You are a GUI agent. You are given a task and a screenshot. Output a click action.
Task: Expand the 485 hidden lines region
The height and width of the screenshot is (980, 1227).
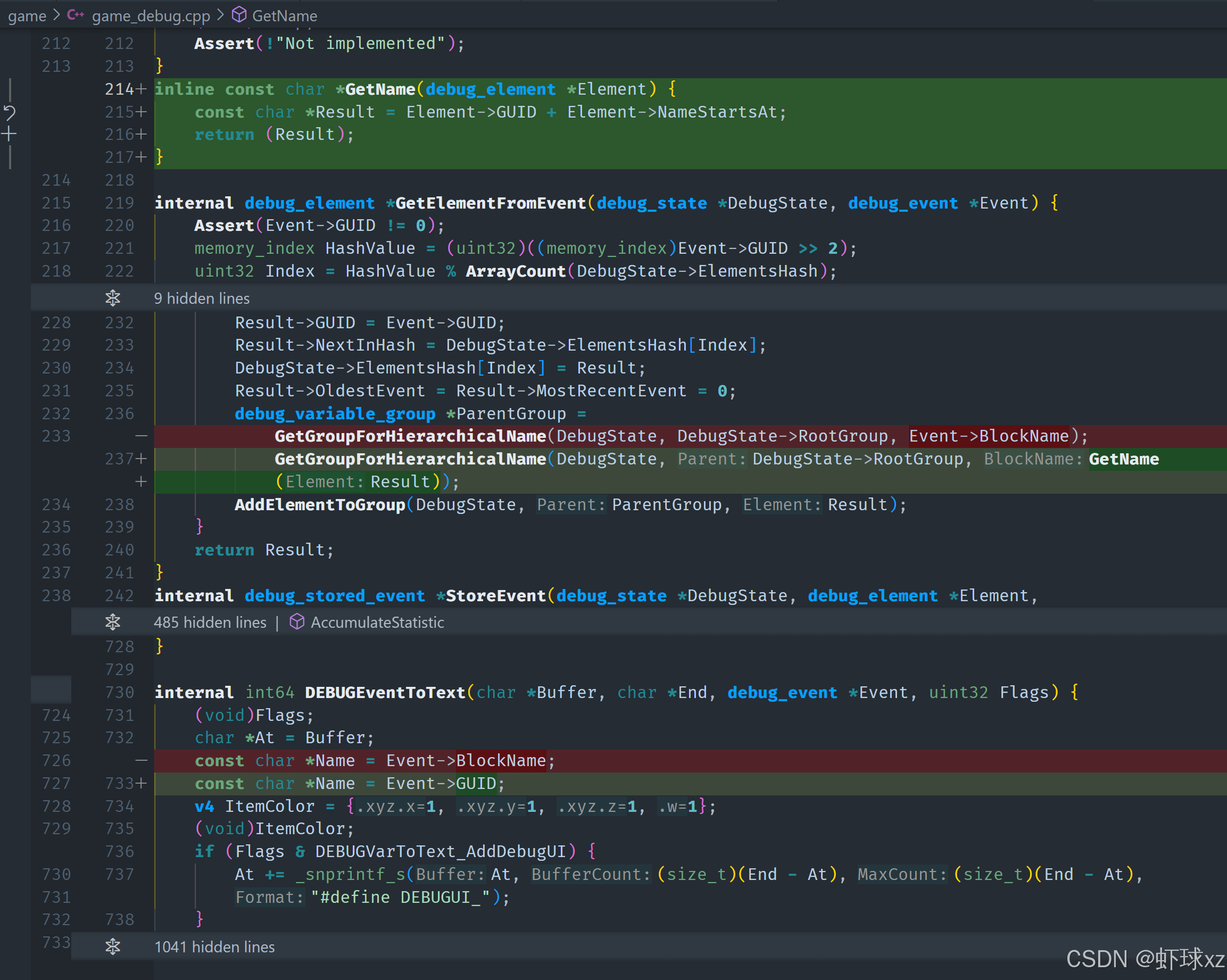coord(210,622)
